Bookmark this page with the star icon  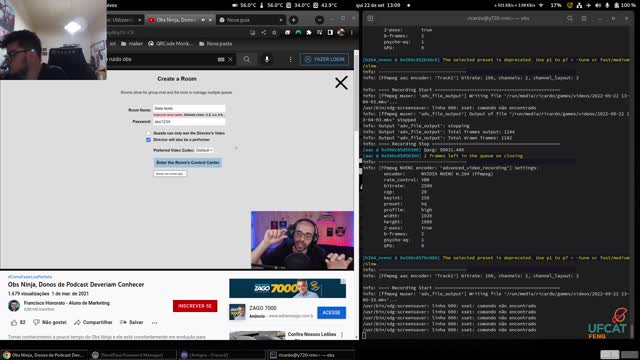274,32
